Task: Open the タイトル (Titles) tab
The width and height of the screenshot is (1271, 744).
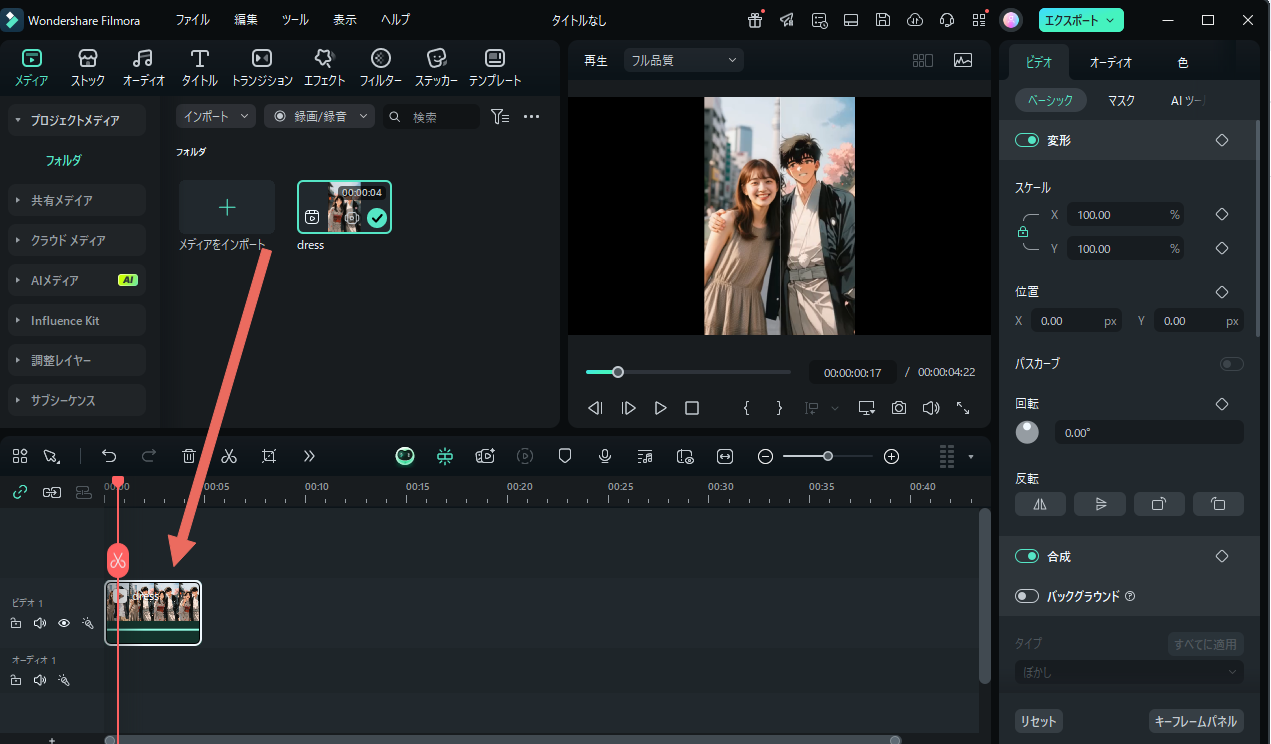Action: pyautogui.click(x=200, y=68)
